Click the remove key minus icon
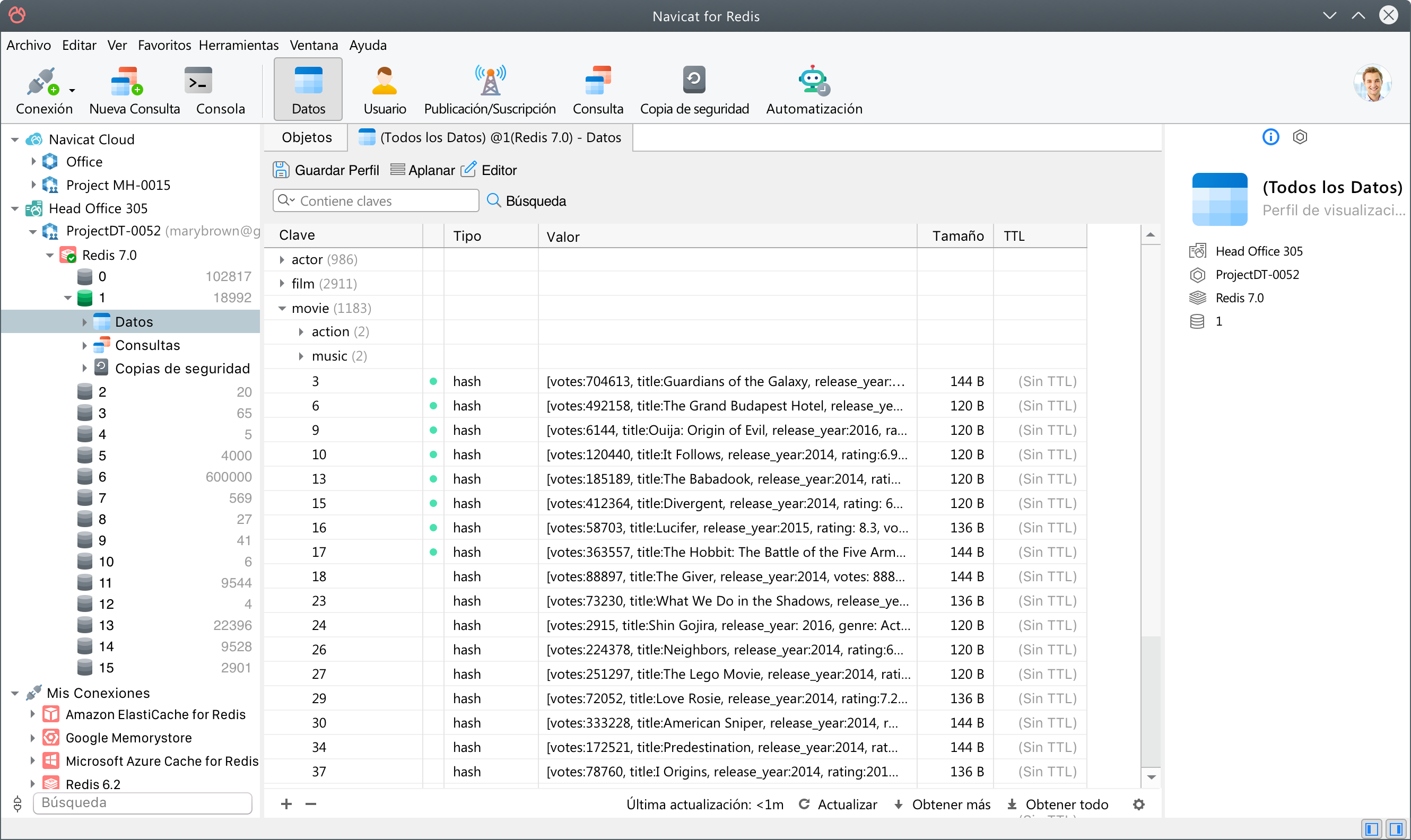This screenshot has width=1411, height=840. click(x=310, y=804)
